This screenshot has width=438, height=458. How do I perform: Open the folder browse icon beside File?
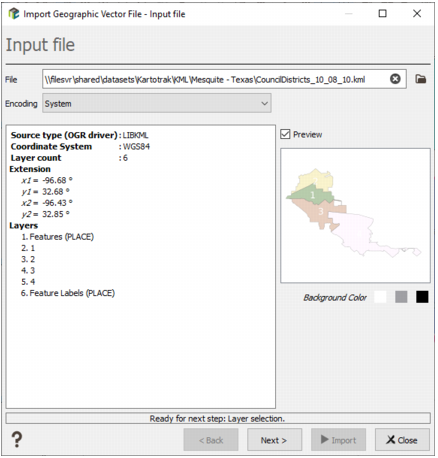421,79
